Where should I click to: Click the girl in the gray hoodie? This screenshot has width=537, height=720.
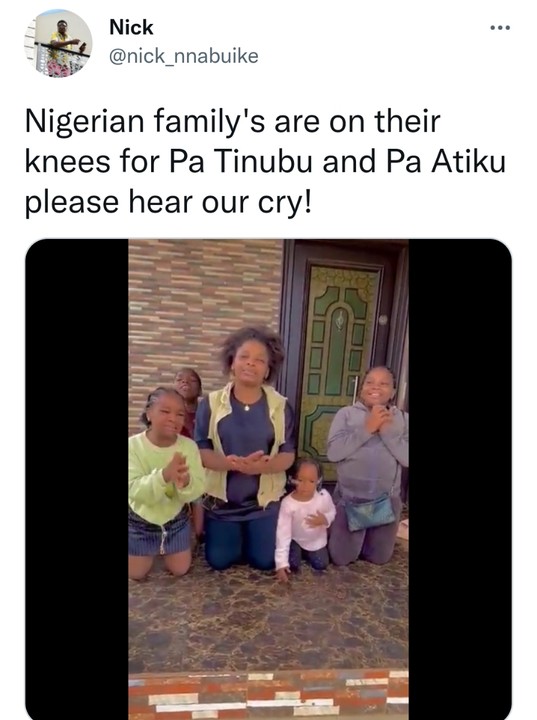[367, 466]
